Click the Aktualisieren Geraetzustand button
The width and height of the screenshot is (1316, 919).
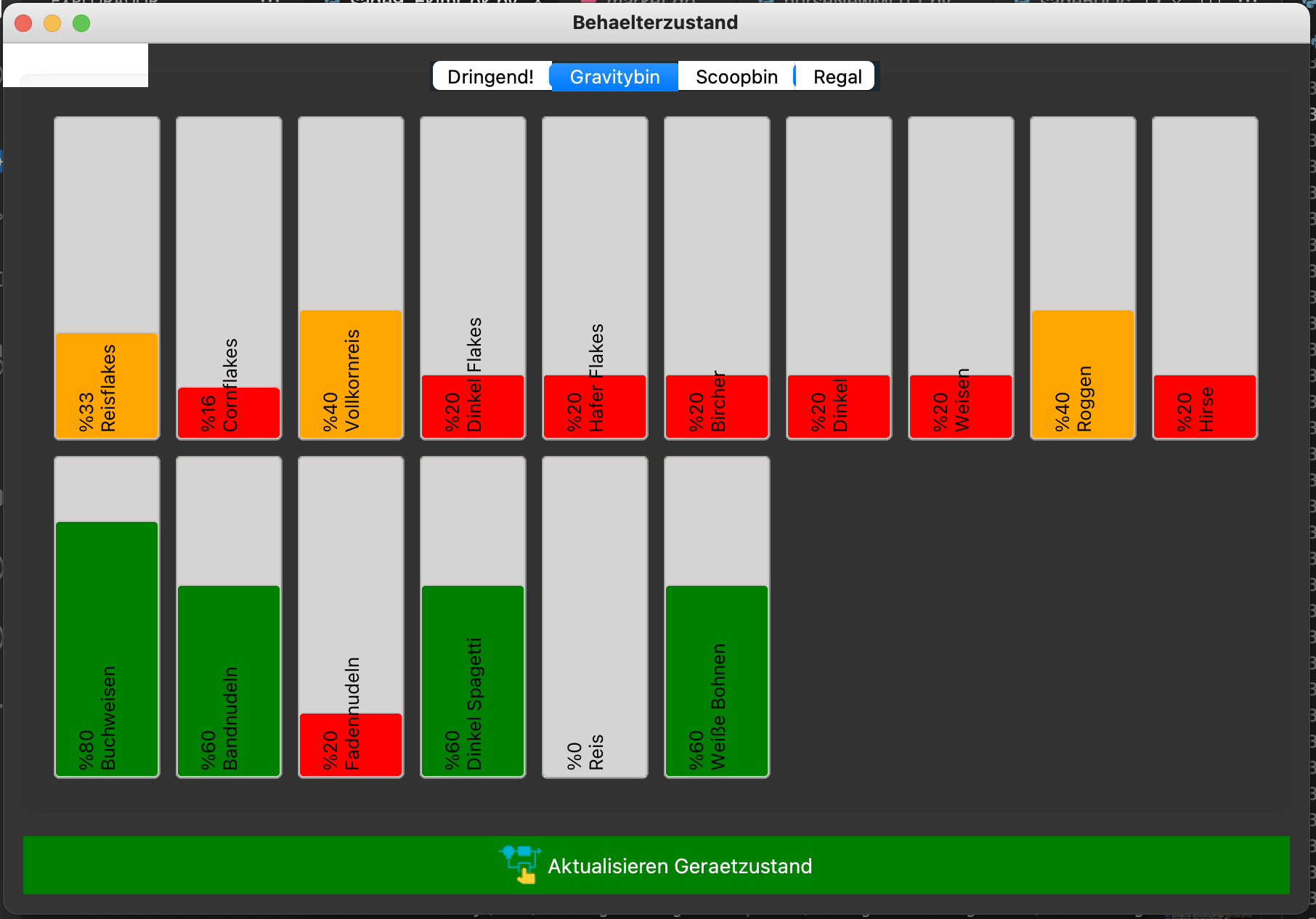(679, 865)
